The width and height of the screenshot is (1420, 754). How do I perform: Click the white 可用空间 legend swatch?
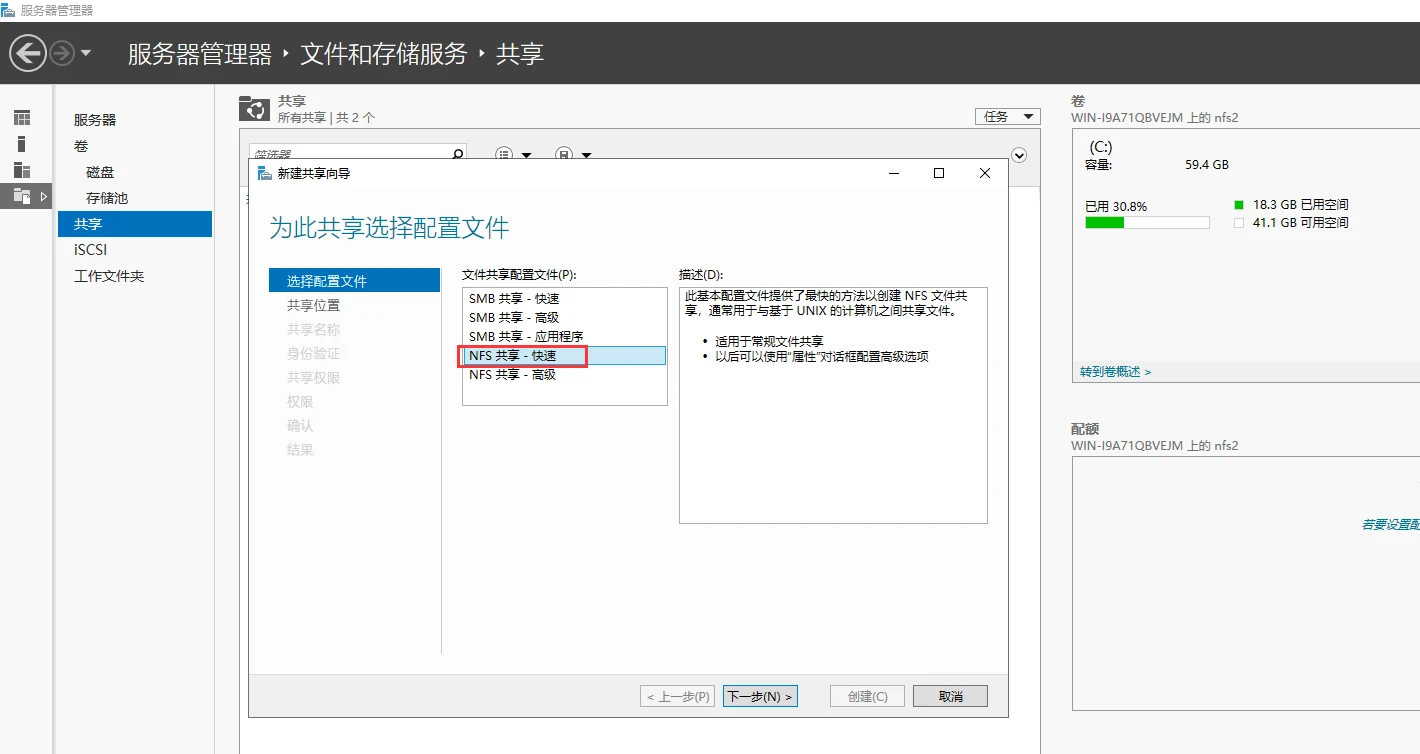point(1239,223)
